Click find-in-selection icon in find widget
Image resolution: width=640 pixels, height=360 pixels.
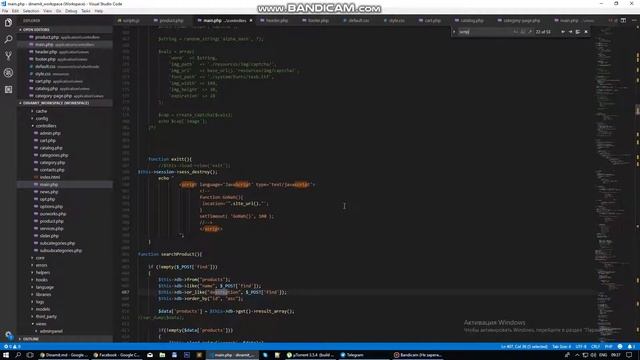pyautogui.click(x=578, y=32)
